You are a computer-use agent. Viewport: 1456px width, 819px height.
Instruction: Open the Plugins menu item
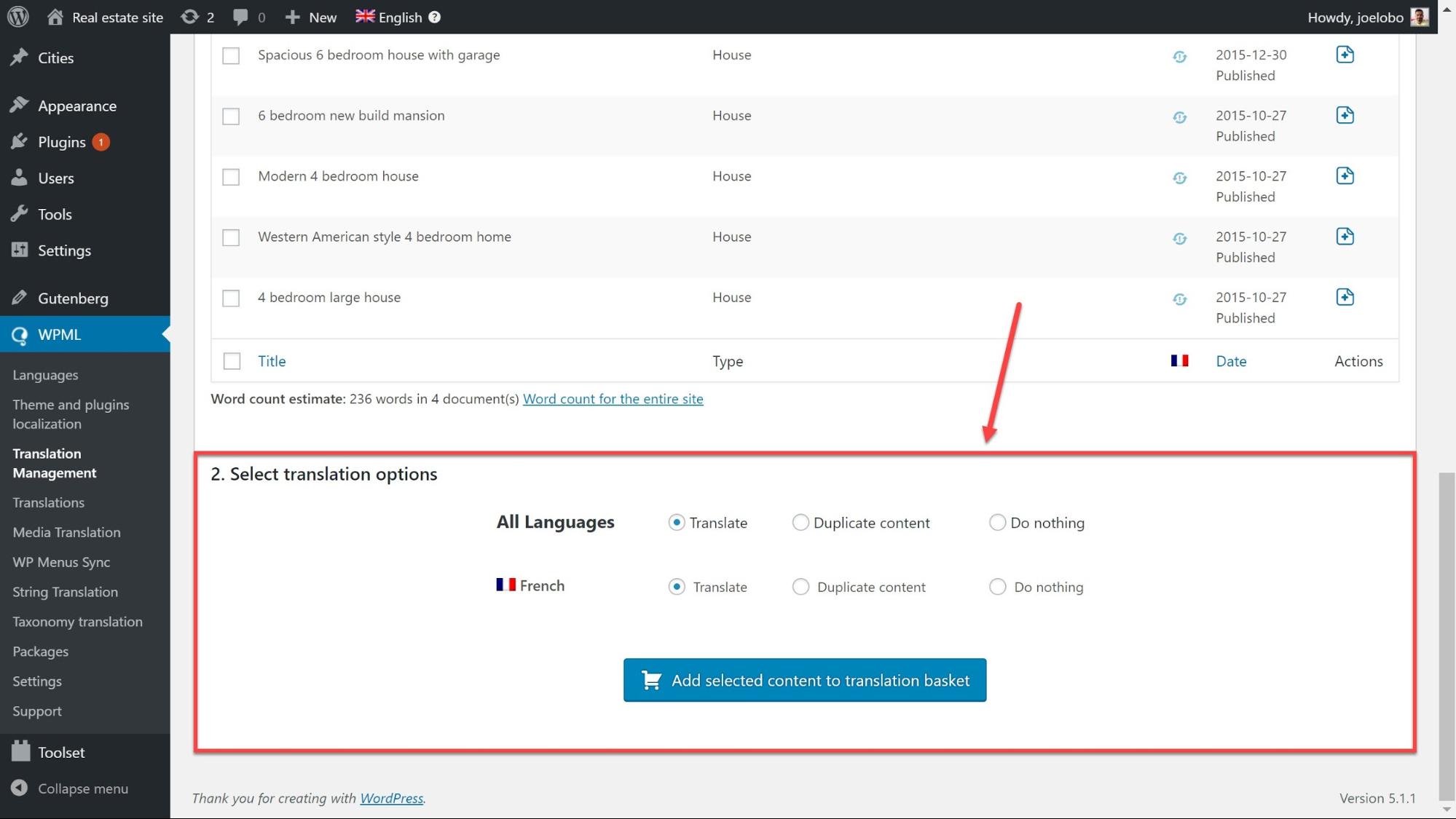point(62,142)
